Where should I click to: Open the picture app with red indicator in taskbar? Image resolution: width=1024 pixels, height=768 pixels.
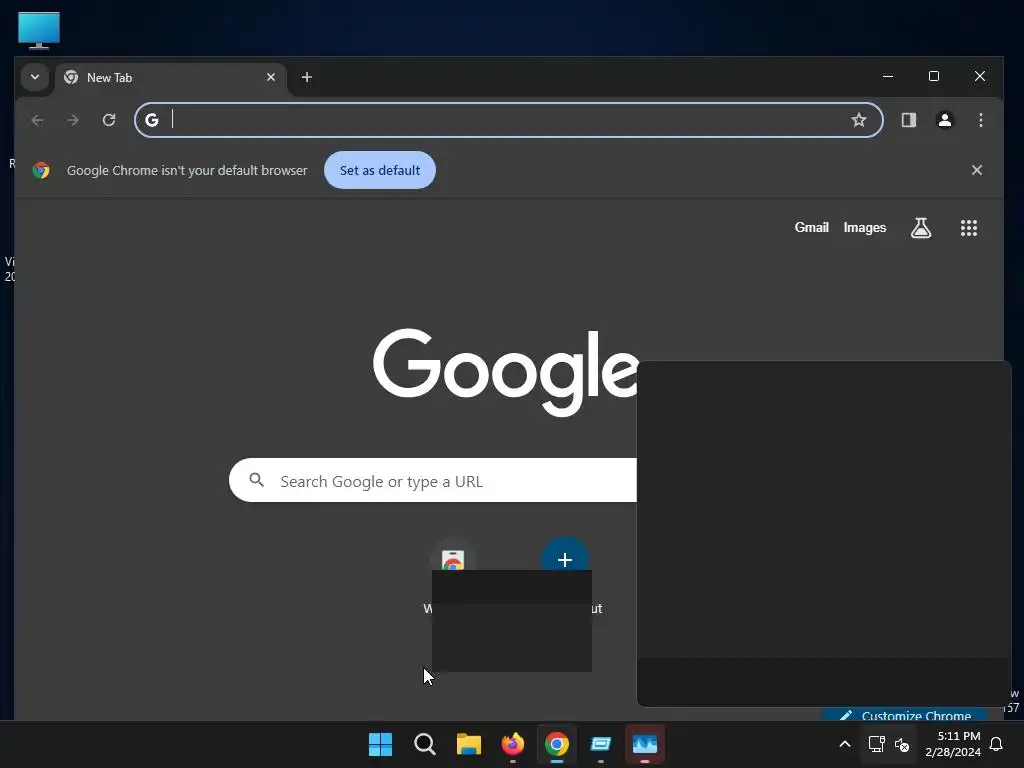pyautogui.click(x=645, y=744)
